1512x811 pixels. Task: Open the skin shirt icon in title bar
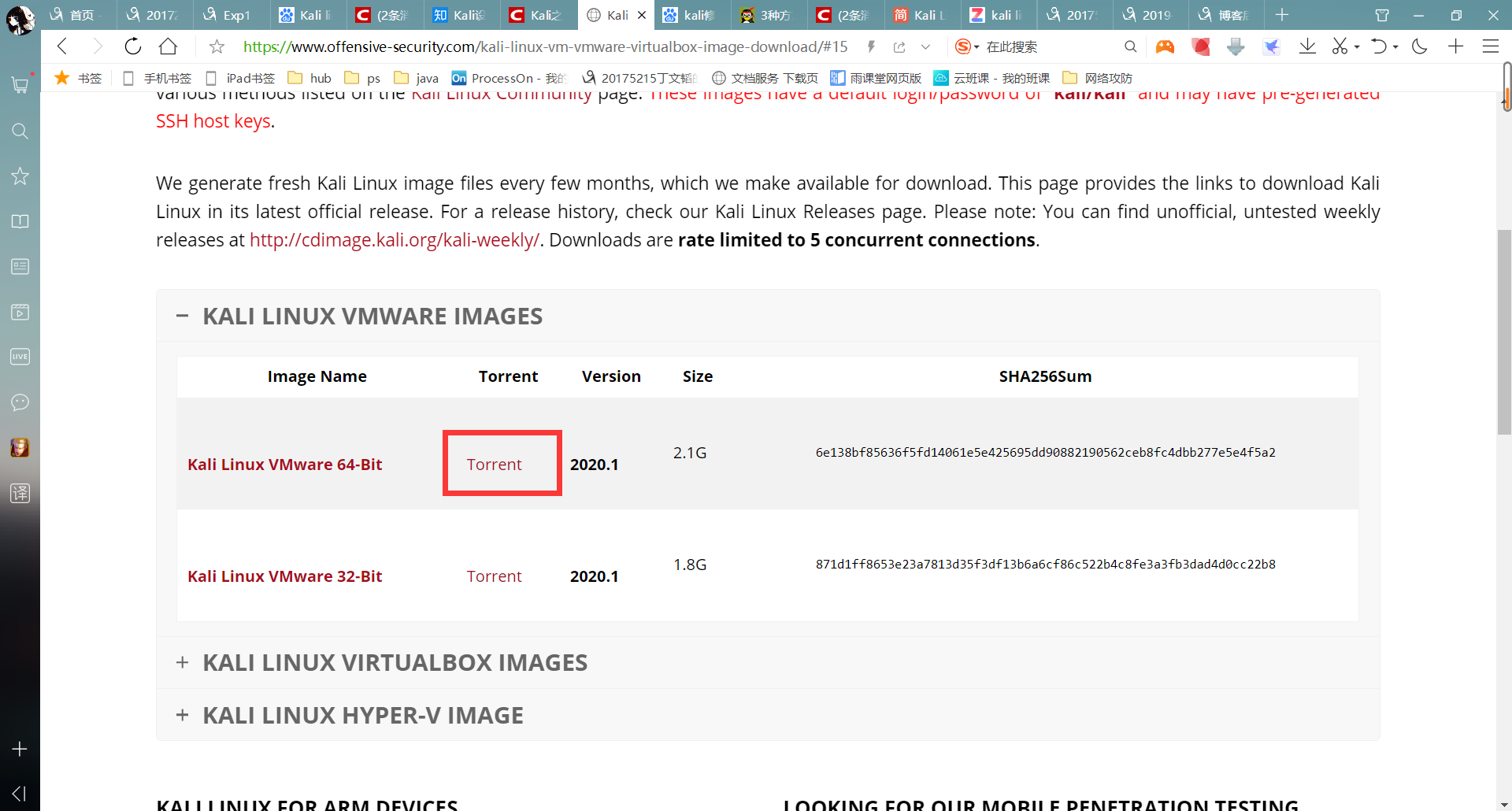(1382, 15)
